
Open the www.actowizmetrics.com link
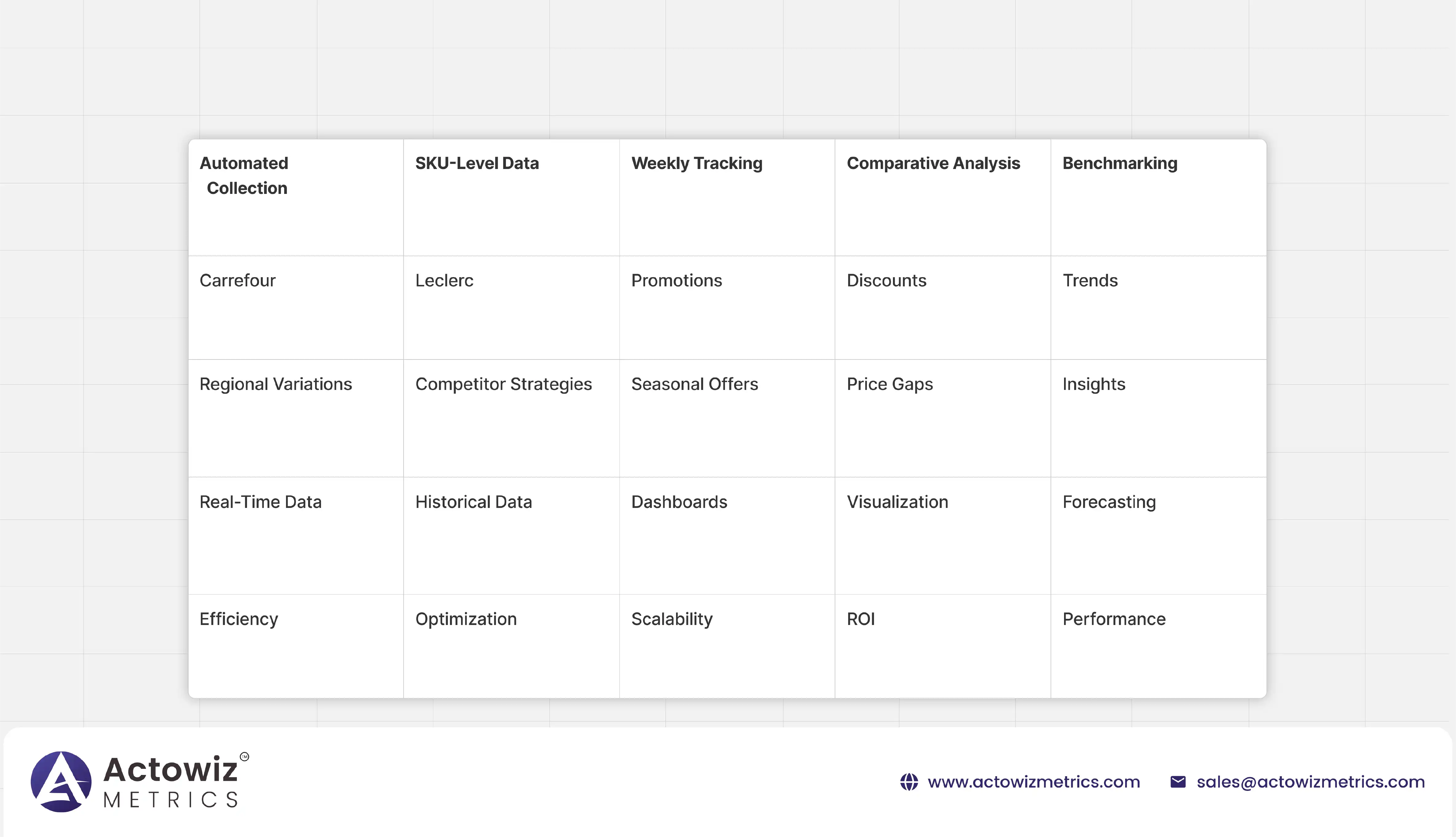point(1033,782)
